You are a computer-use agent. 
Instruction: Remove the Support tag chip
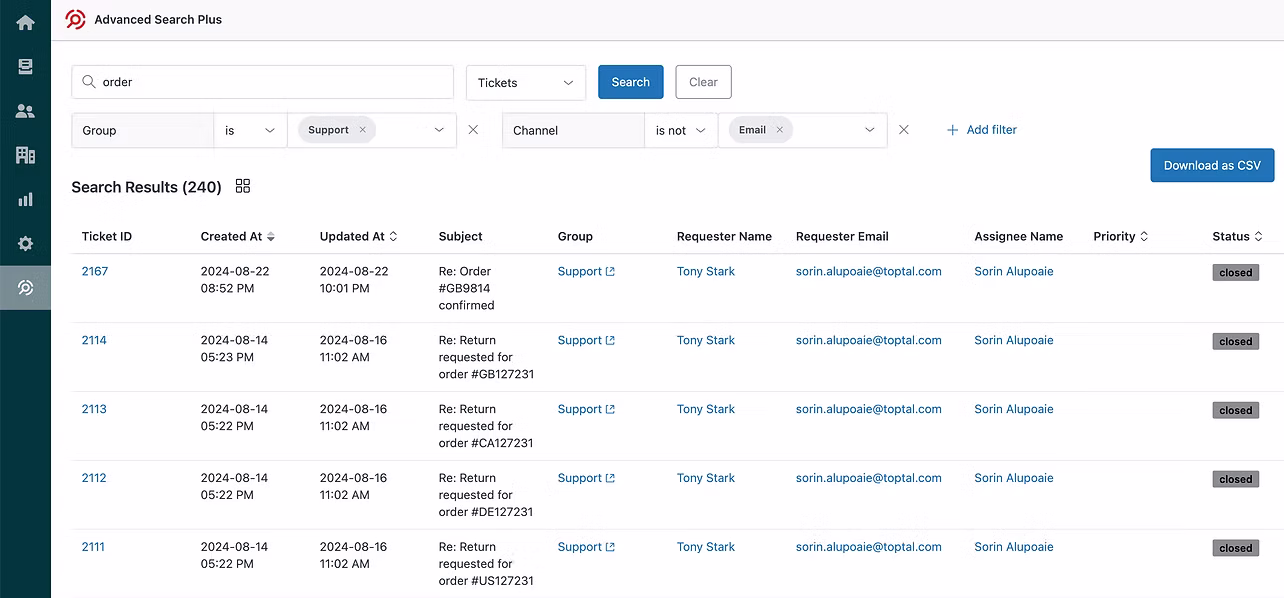(x=362, y=130)
